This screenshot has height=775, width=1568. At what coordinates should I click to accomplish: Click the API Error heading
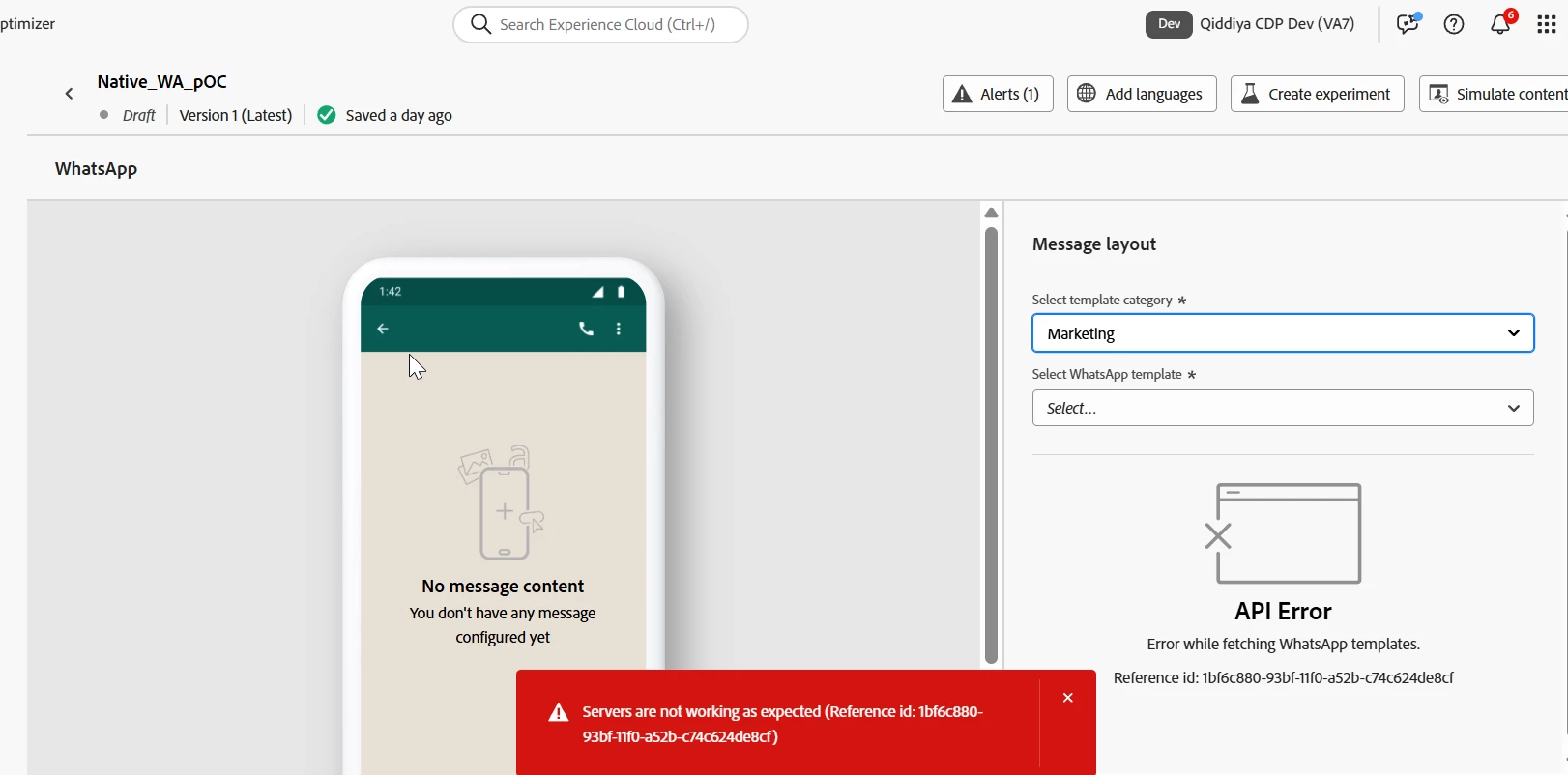(1283, 611)
